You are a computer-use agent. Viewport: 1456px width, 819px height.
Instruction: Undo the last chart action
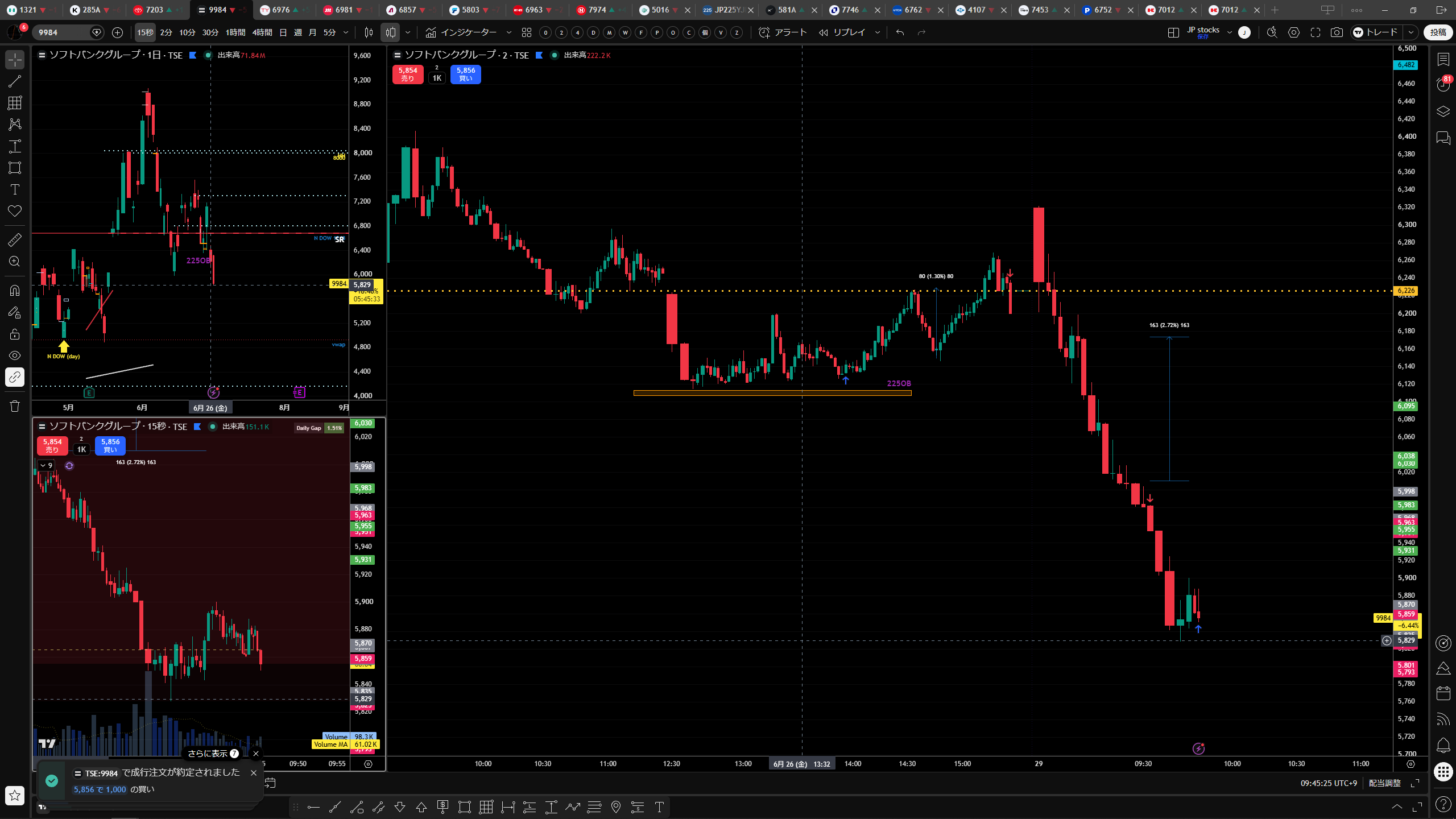coord(900,32)
